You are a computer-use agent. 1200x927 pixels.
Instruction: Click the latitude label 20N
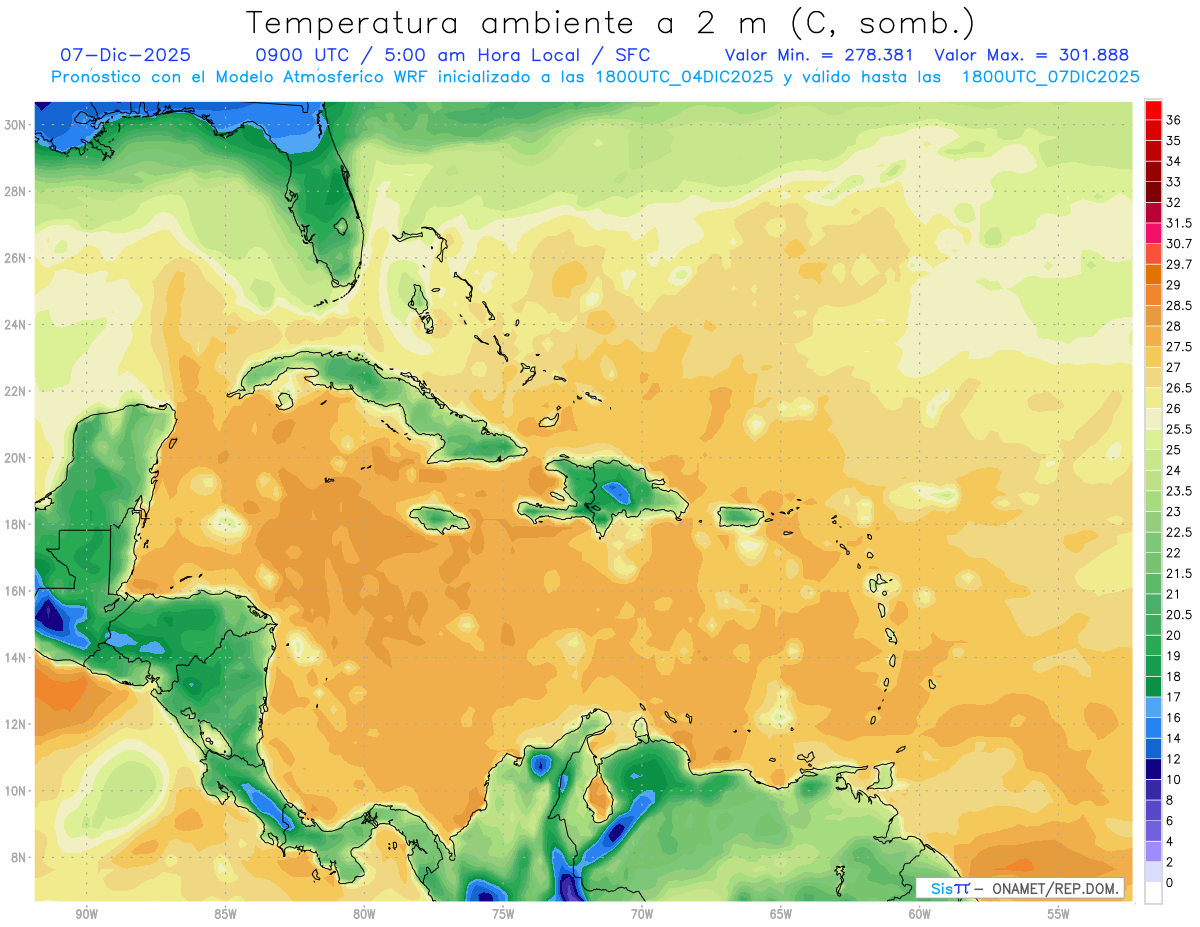click(x=17, y=458)
